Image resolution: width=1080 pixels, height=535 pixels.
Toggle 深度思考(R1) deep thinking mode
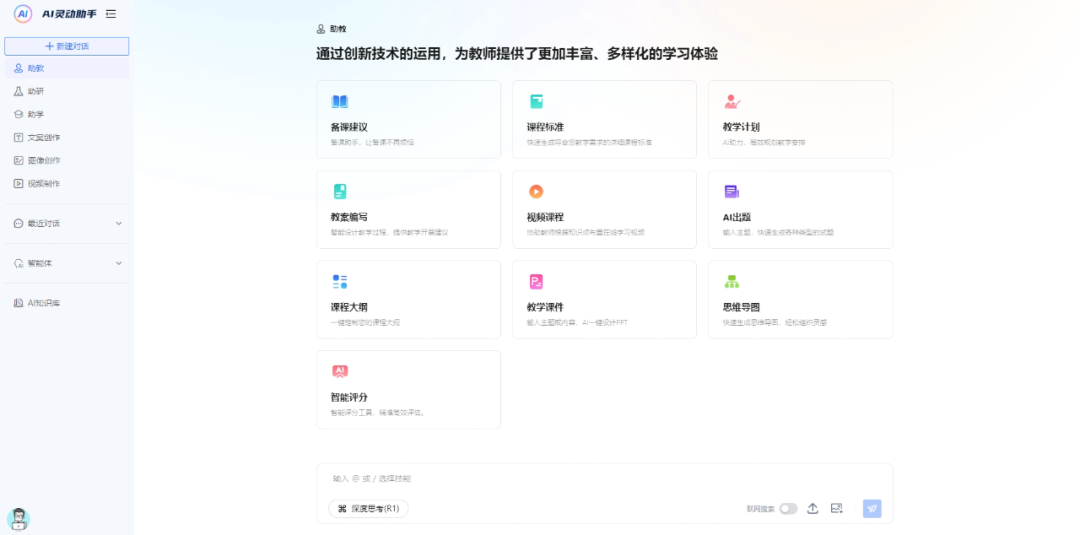click(368, 508)
